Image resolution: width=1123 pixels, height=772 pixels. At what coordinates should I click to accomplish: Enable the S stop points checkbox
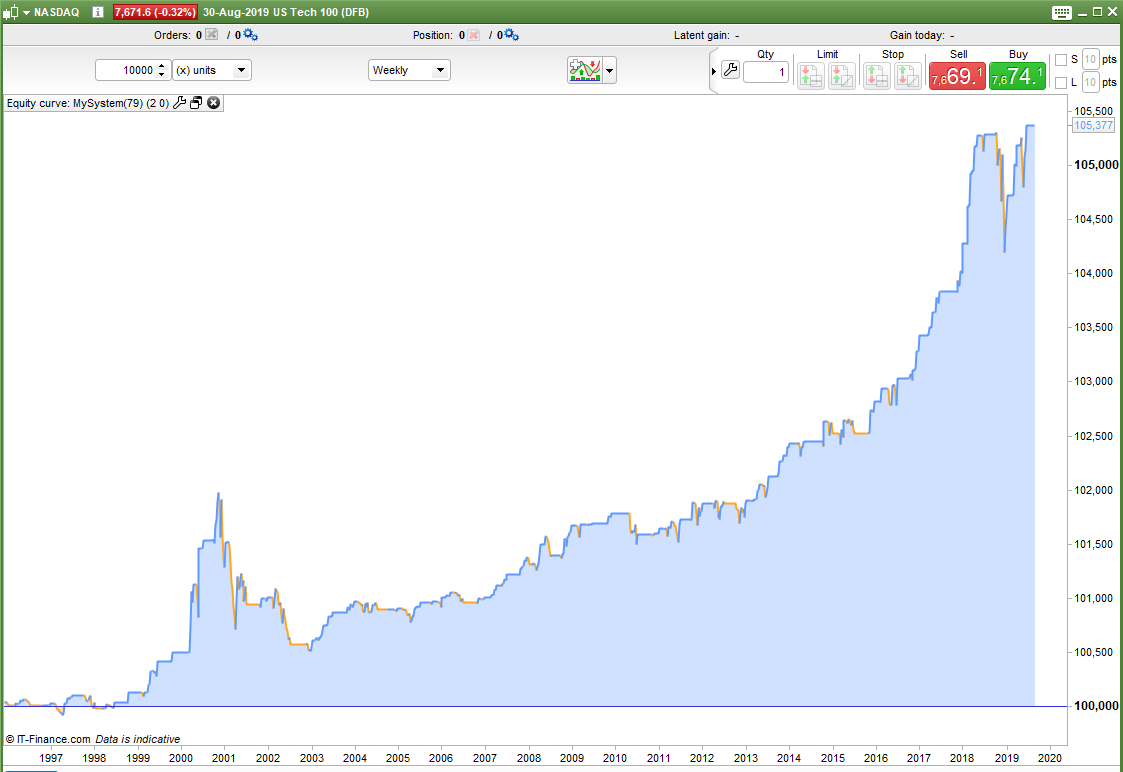pyautogui.click(x=1061, y=59)
